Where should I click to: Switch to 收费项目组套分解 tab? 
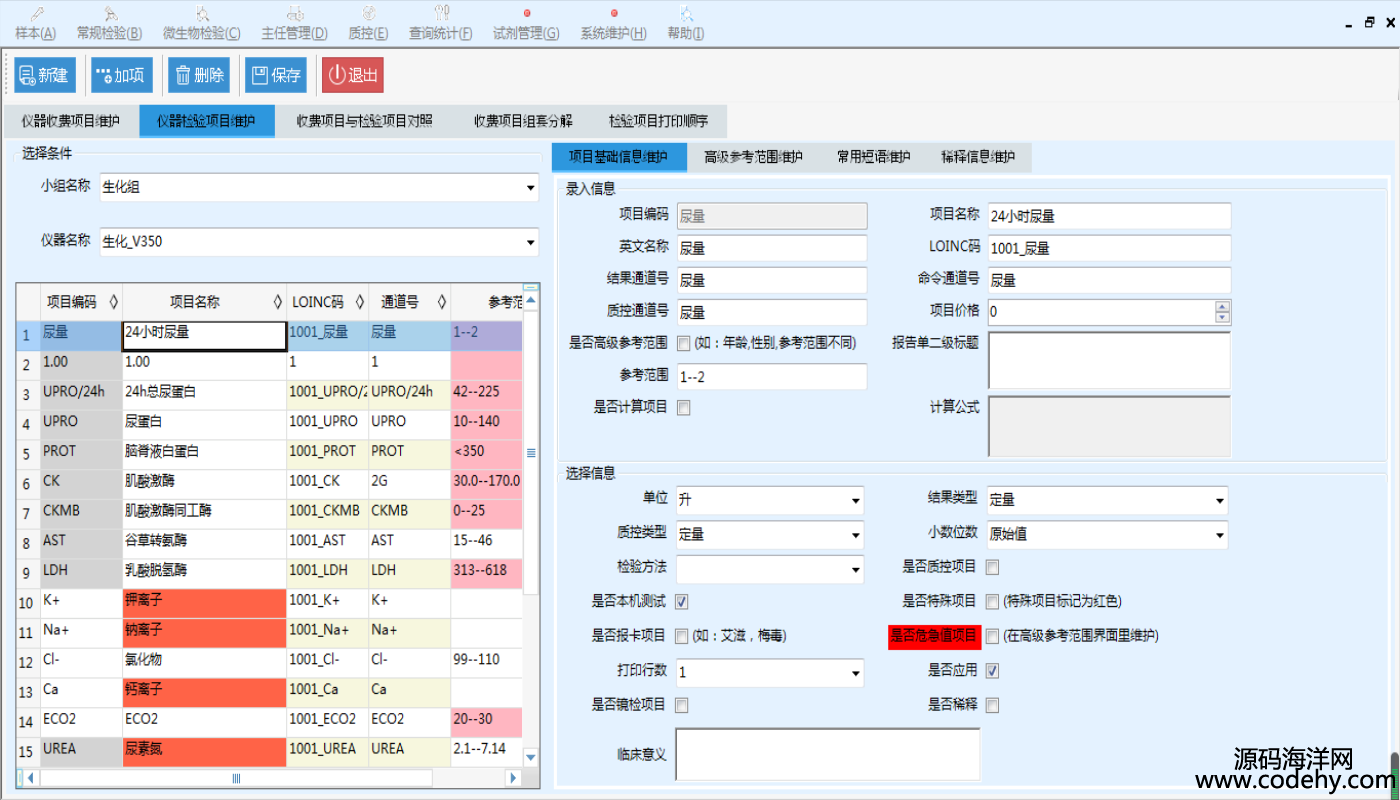coord(523,121)
